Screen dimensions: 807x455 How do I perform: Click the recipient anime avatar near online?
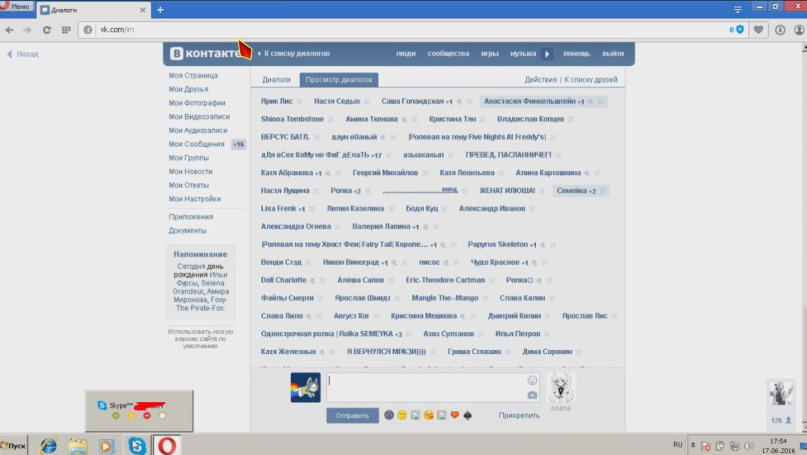560,387
